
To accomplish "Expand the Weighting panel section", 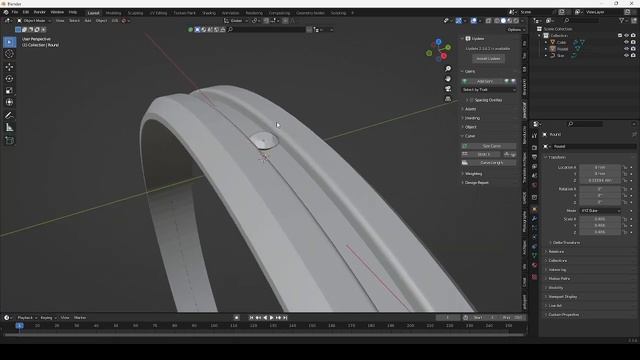I will tap(473, 174).
